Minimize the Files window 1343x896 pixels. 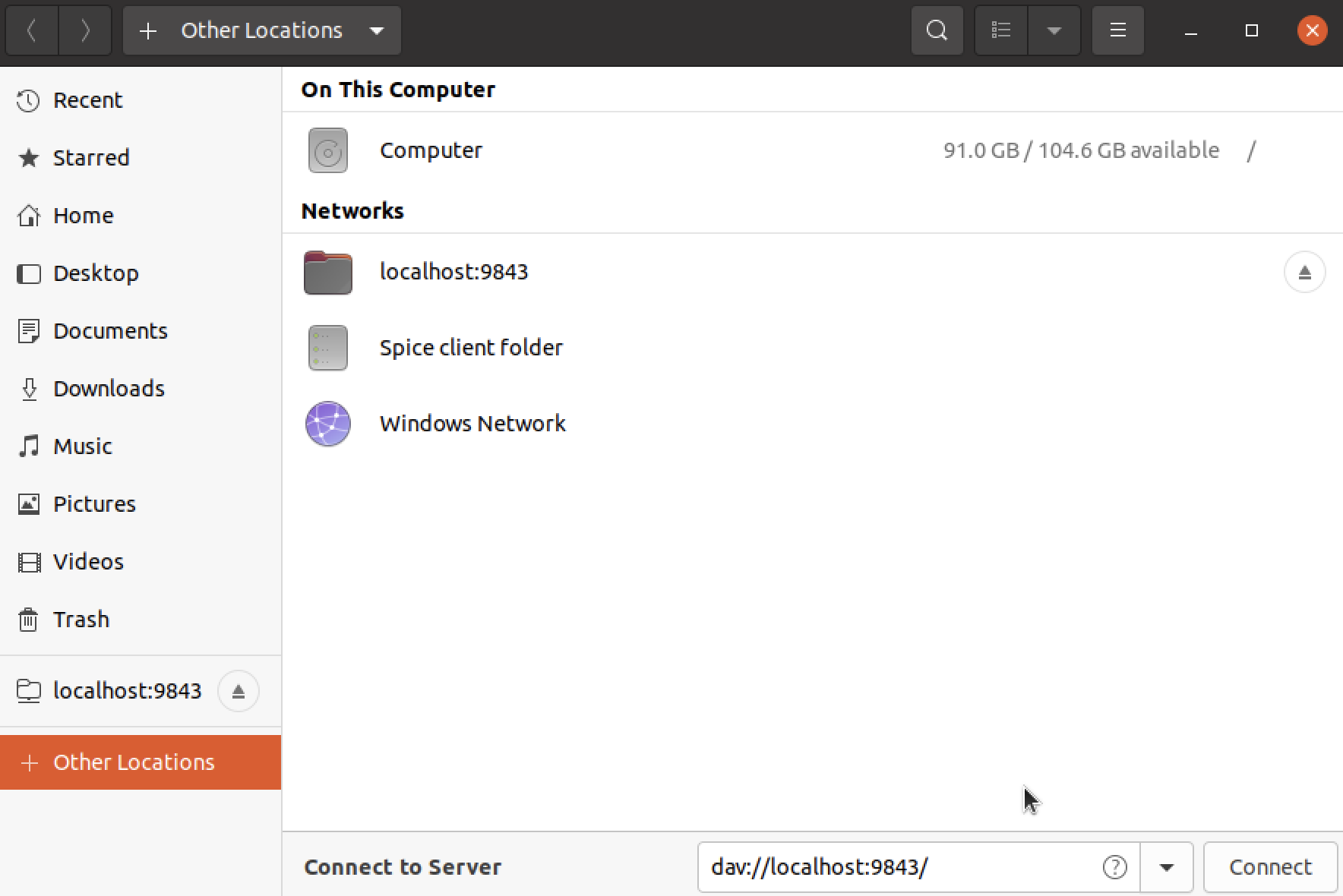(x=1191, y=30)
